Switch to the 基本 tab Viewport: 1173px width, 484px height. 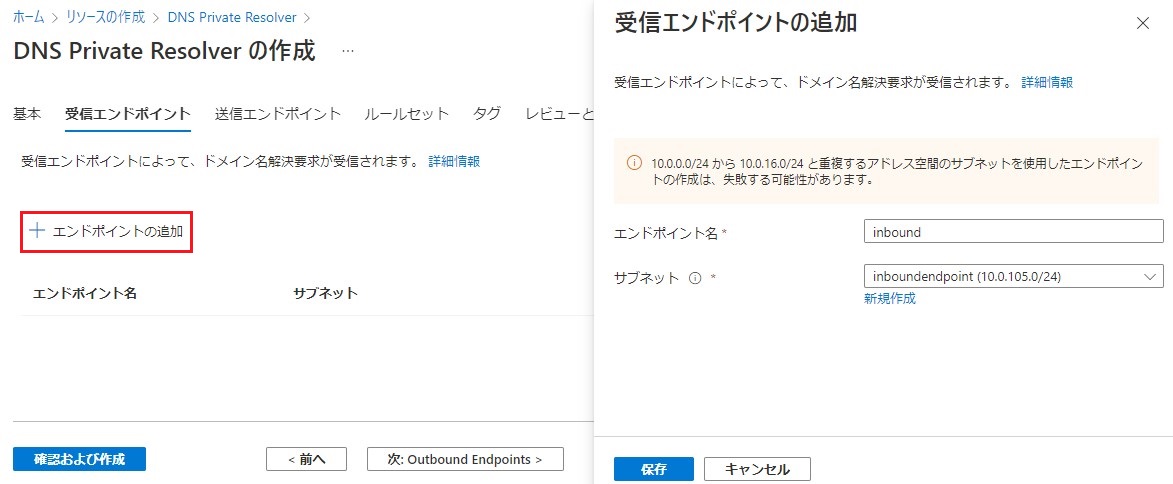[27, 114]
